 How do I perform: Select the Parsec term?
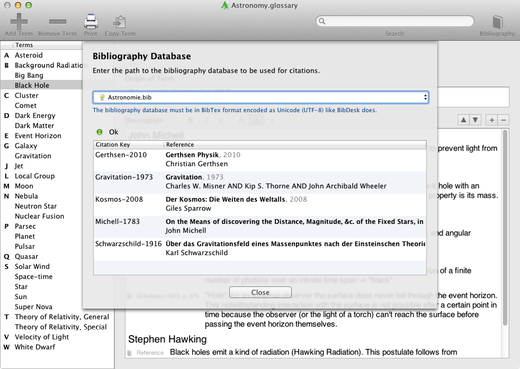pos(25,226)
